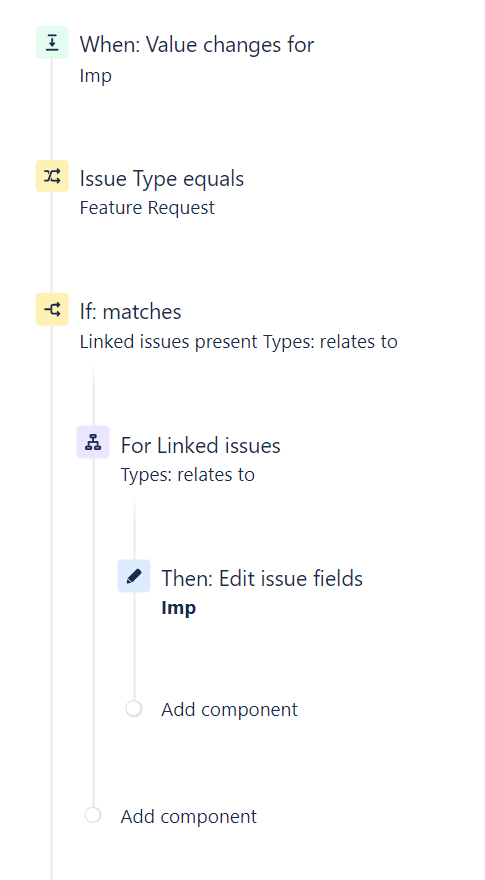485x880 pixels.
Task: Click the Imp field name under the trigger
Action: tap(95, 76)
